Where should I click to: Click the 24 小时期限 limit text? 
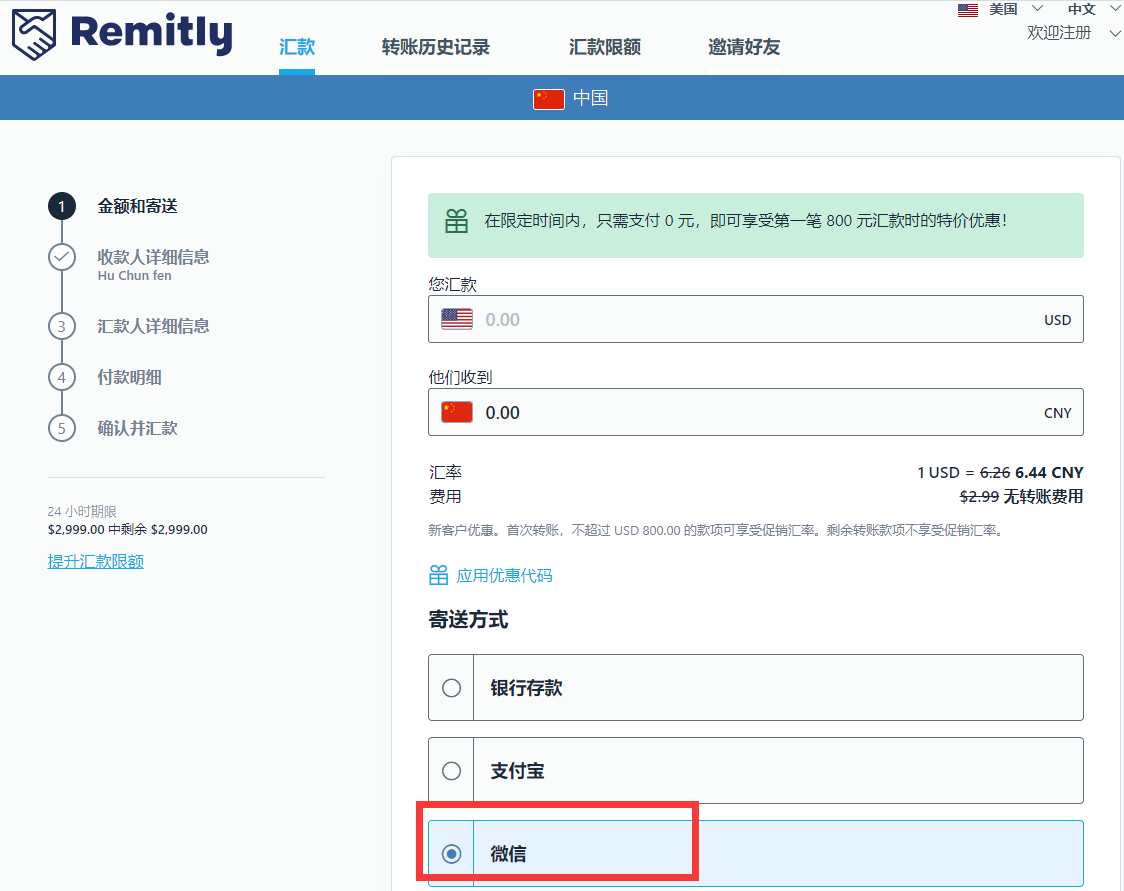click(x=82, y=511)
